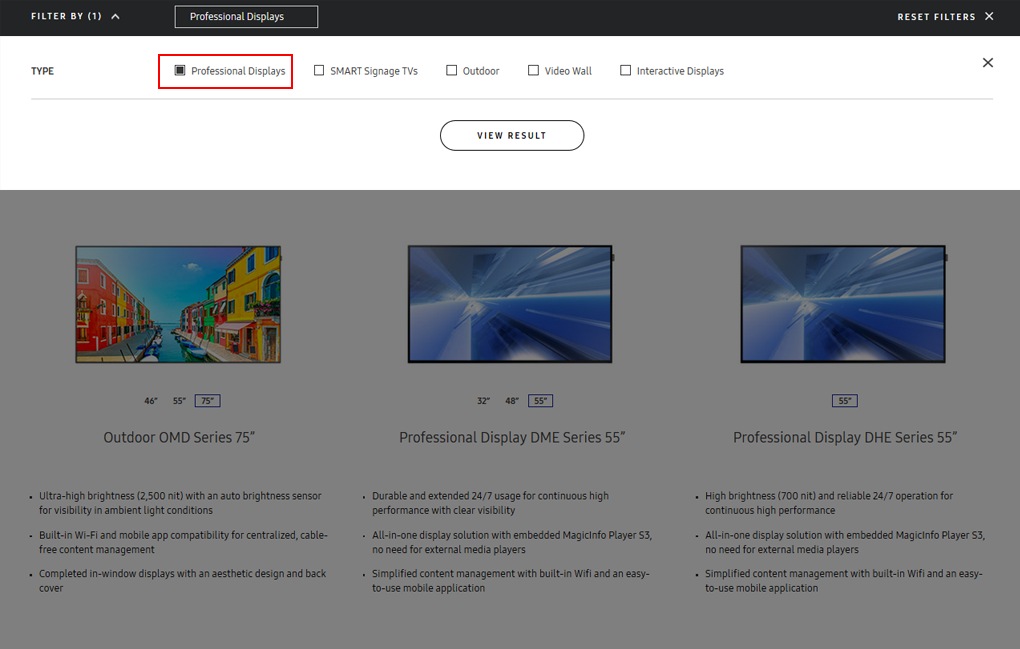
Task: Select 55" size for DHE Series
Action: (x=845, y=401)
